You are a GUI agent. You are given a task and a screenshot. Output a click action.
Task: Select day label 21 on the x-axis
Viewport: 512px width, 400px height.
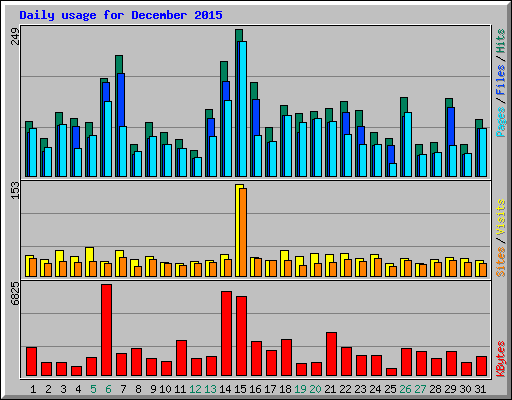pyautogui.click(x=330, y=389)
